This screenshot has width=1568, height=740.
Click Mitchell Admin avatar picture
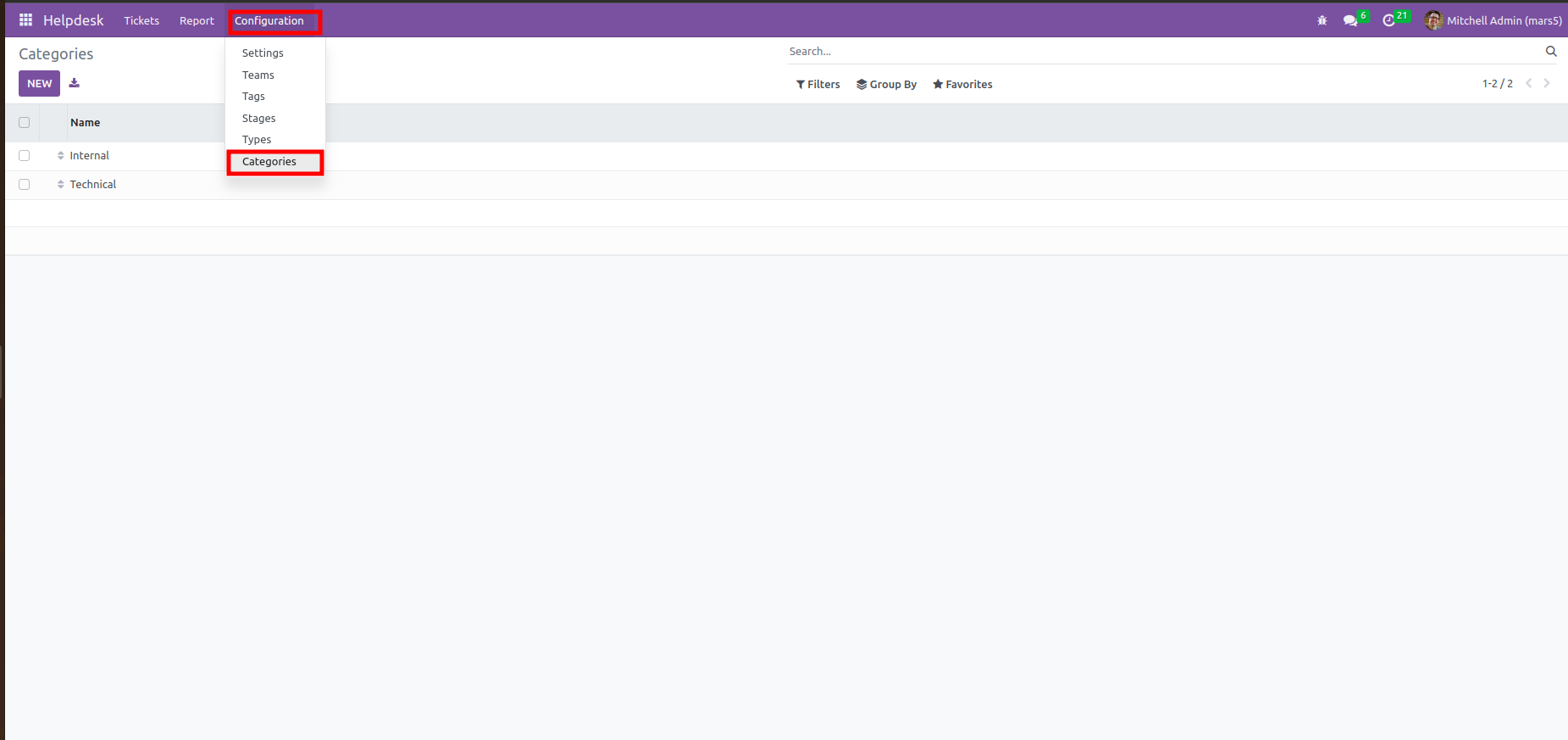click(1433, 20)
